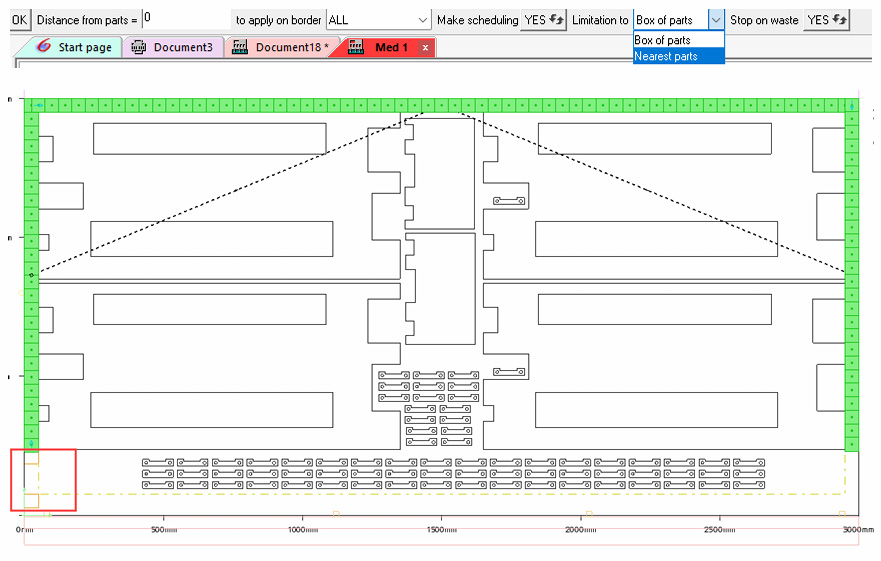Click the OK button
The width and height of the screenshot is (881, 561).
pyautogui.click(x=20, y=20)
